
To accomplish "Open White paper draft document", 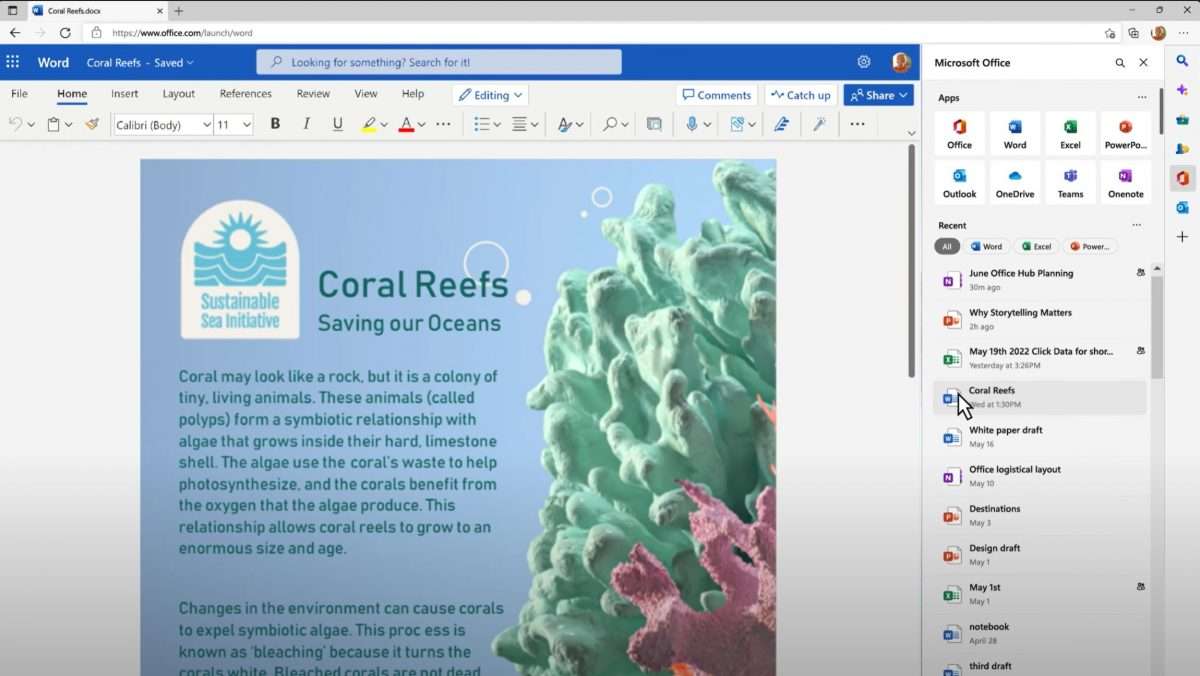I will [x=1040, y=437].
